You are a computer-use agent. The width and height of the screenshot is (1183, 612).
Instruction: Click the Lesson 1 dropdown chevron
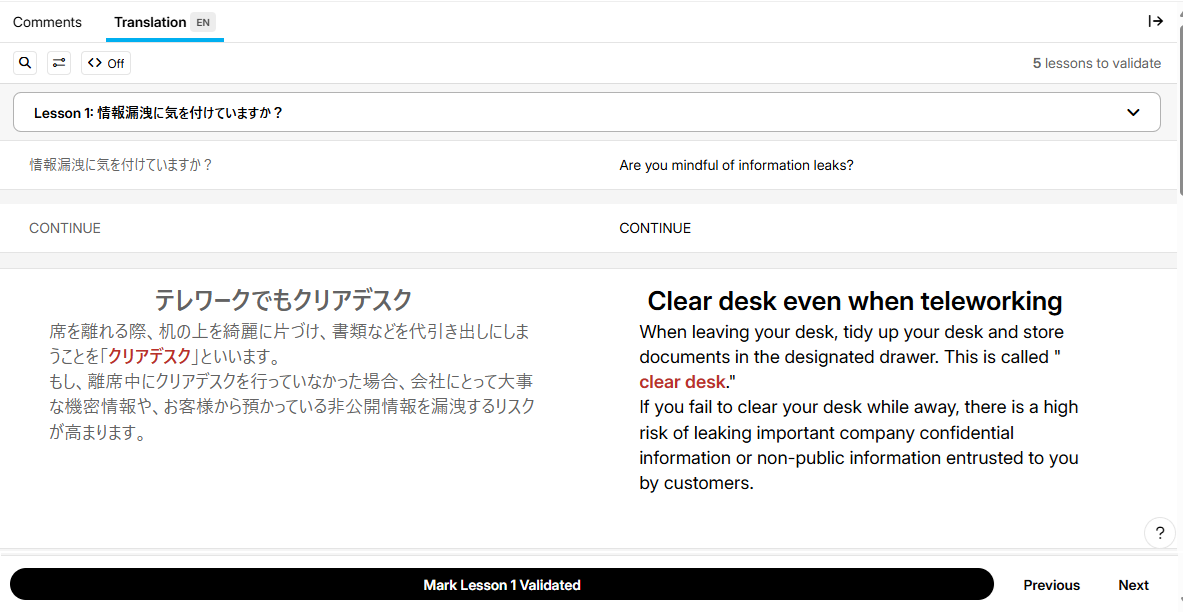coord(1132,112)
